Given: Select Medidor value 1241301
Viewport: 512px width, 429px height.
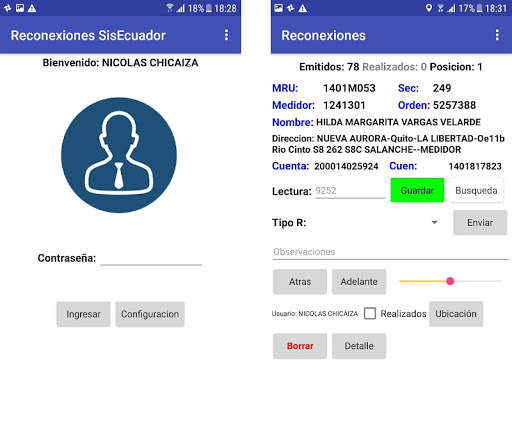Looking at the screenshot, I should click(344, 105).
